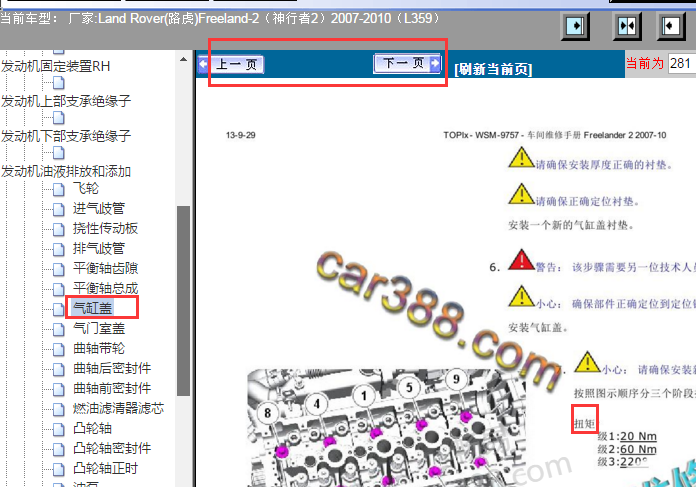
Task: Click the current page number field showing 281
Action: pyautogui.click(x=682, y=63)
